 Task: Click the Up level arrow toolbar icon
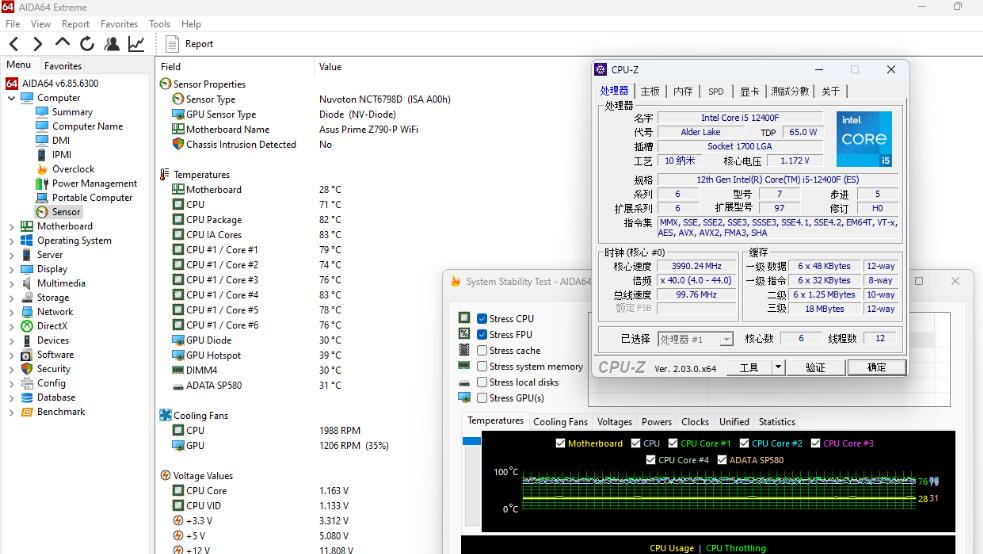coord(62,43)
